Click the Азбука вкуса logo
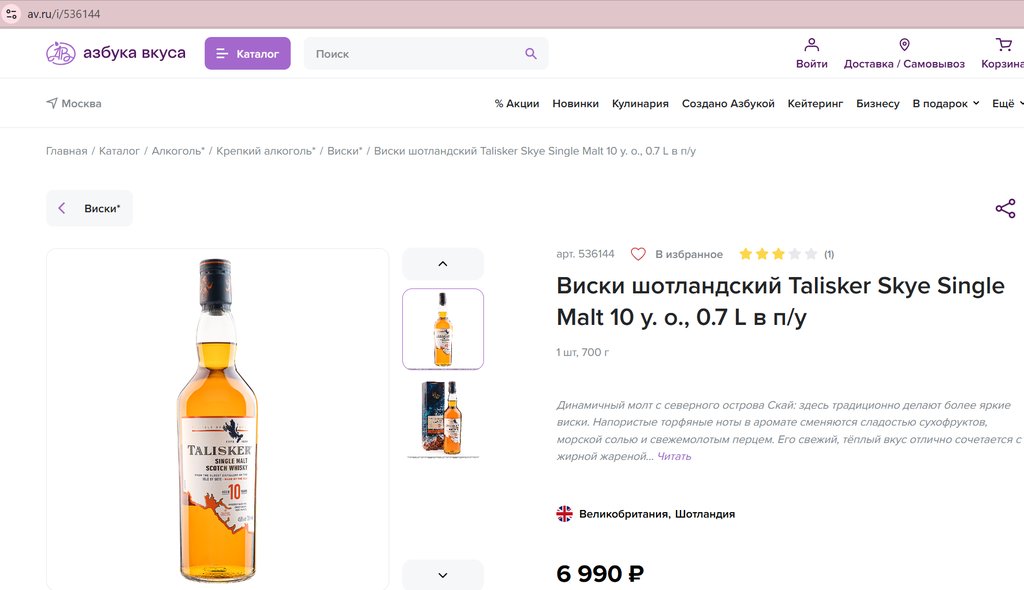Image resolution: width=1024 pixels, height=590 pixels. [116, 53]
